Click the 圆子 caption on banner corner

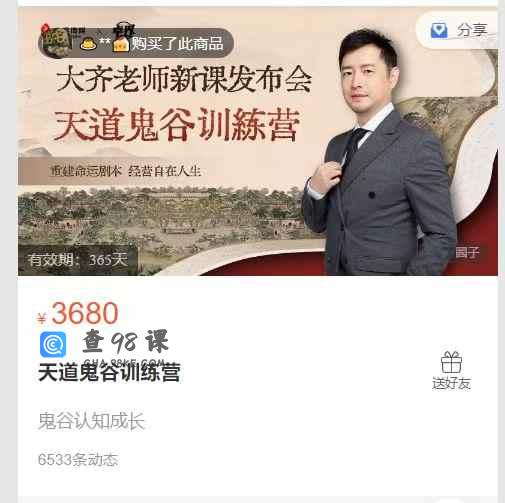[x=467, y=252]
